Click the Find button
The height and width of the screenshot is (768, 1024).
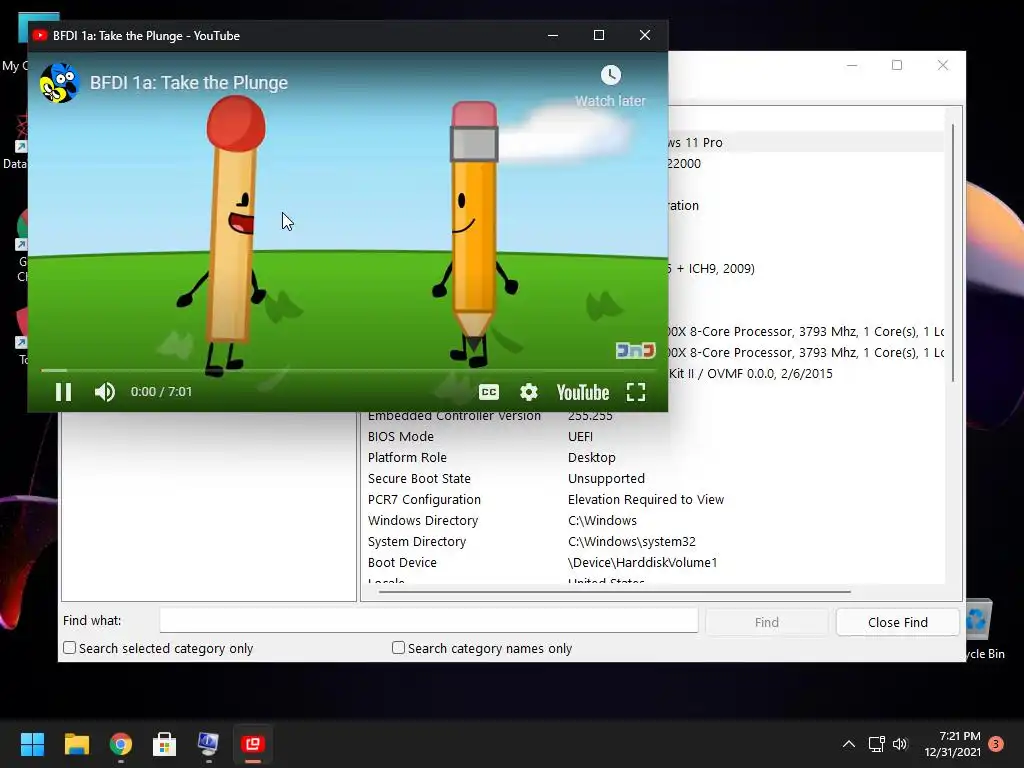pos(767,622)
